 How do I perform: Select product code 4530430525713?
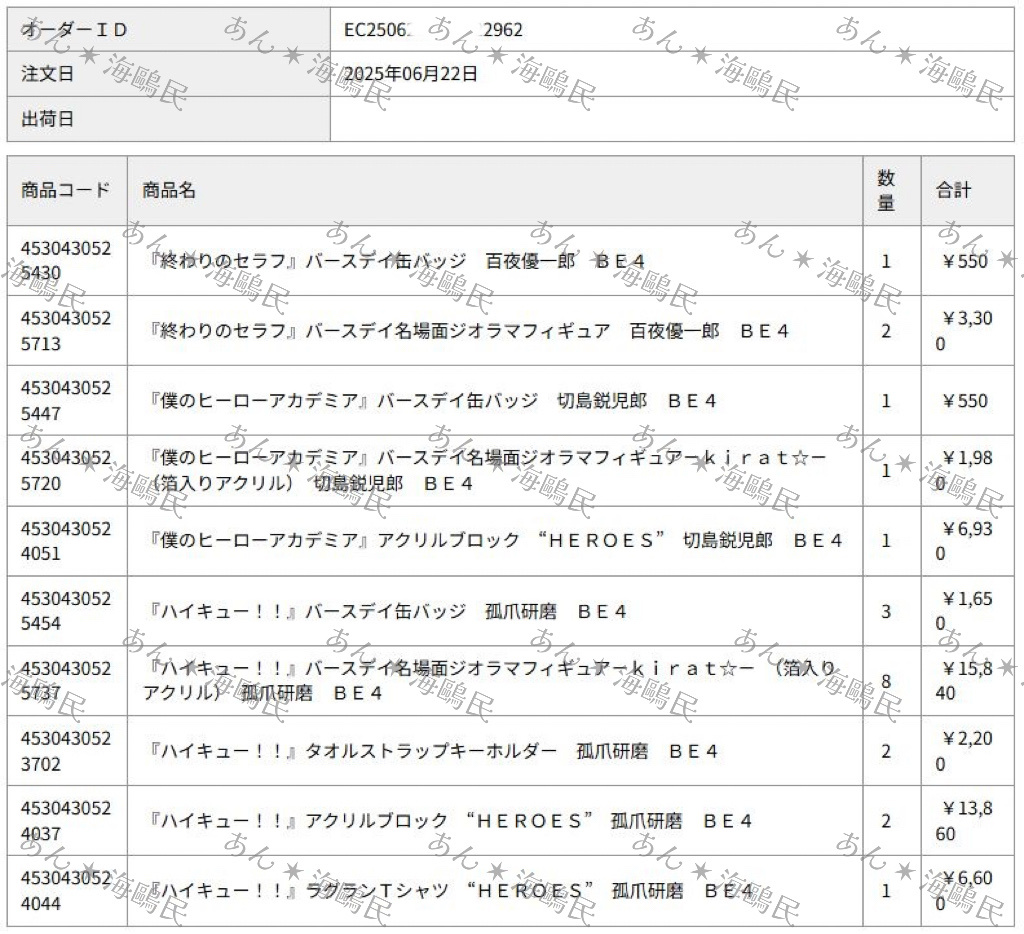(66, 330)
